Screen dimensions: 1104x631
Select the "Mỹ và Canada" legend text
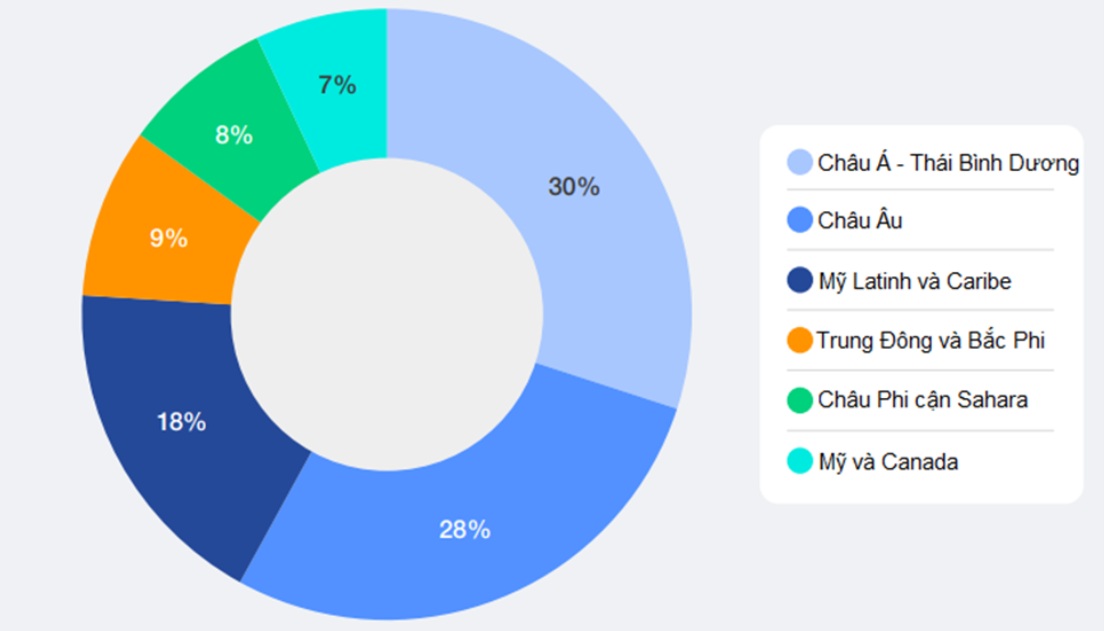(x=888, y=461)
